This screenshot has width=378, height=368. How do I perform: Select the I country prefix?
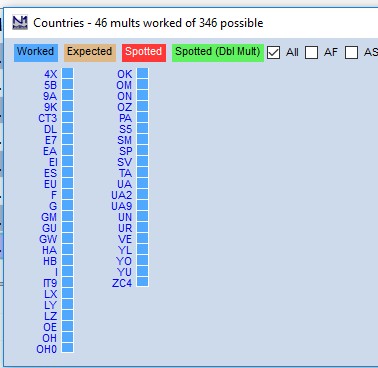point(56,272)
